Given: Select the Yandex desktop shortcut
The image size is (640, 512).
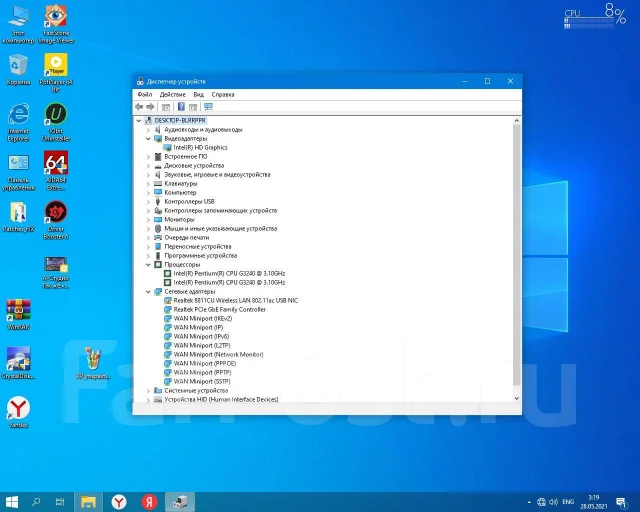Looking at the screenshot, I should [18, 412].
